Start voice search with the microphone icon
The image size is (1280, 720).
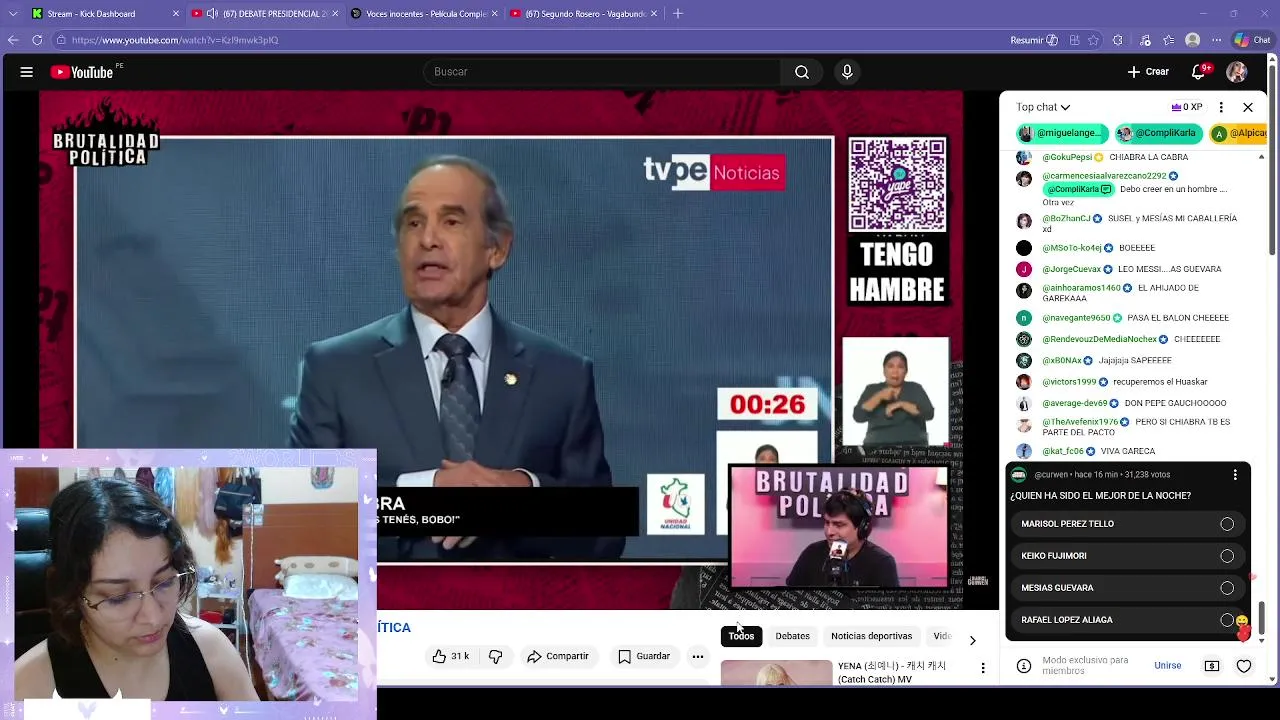point(847,72)
